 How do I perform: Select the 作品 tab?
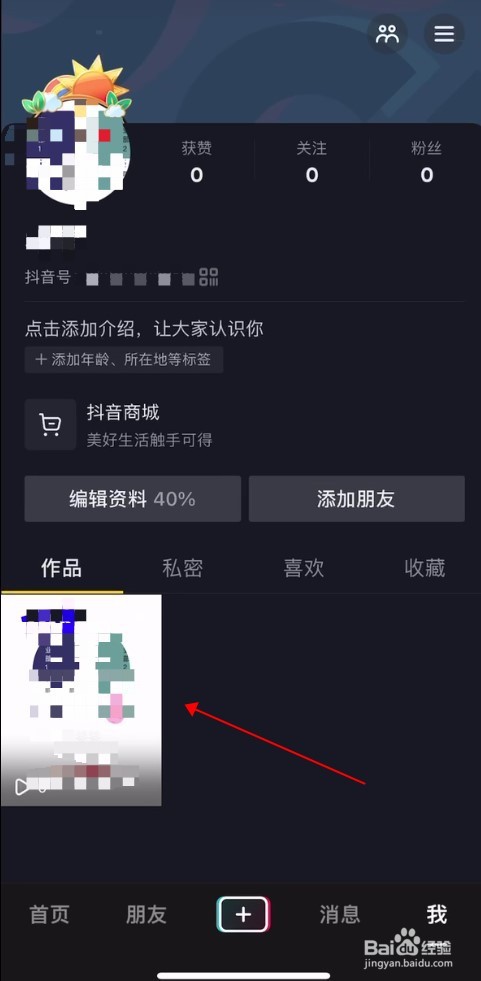pos(61,568)
